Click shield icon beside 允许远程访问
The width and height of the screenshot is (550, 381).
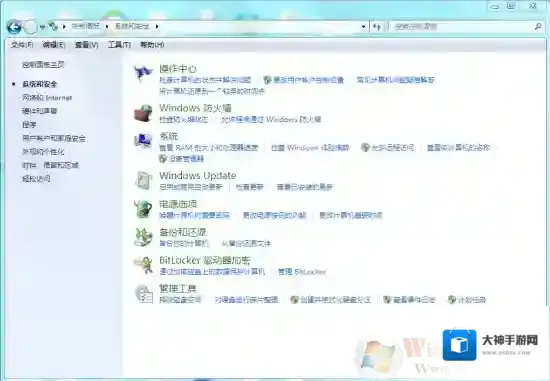pos(365,147)
